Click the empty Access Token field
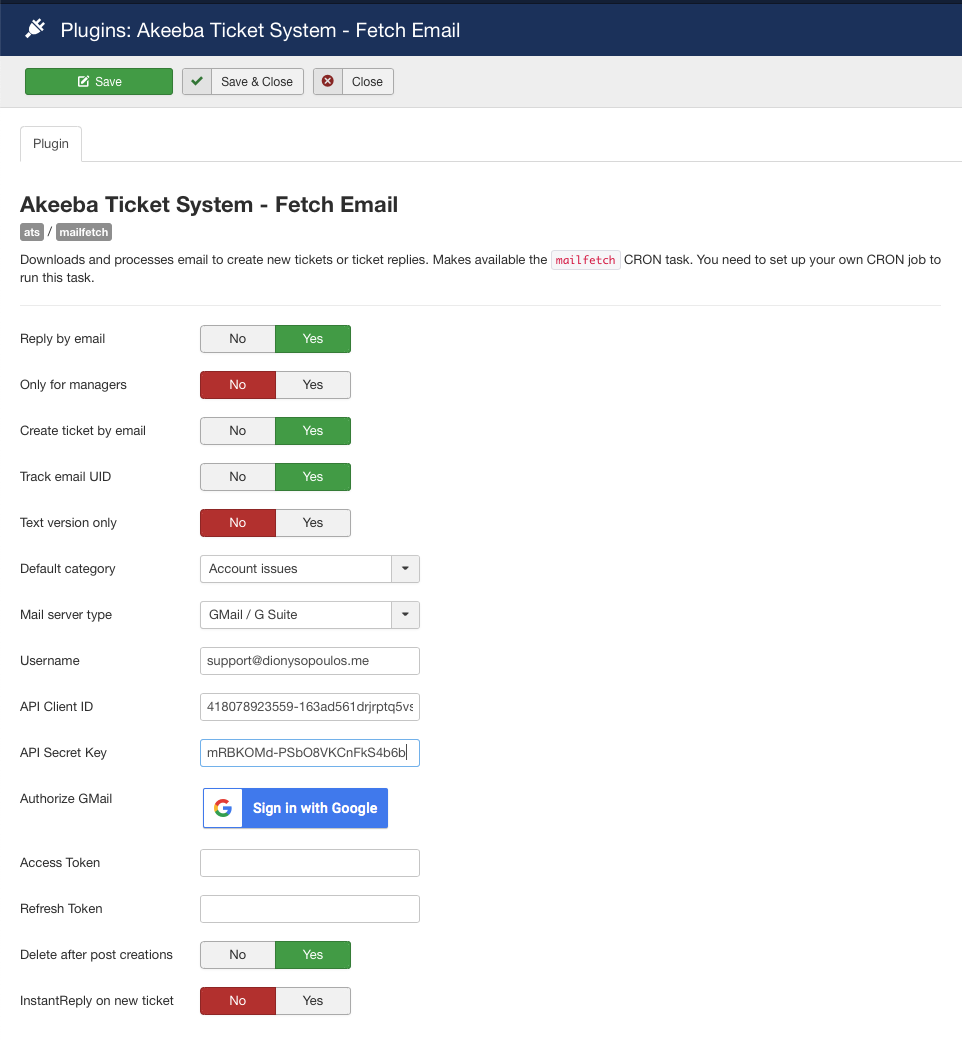The height and width of the screenshot is (1041, 962). (309, 863)
